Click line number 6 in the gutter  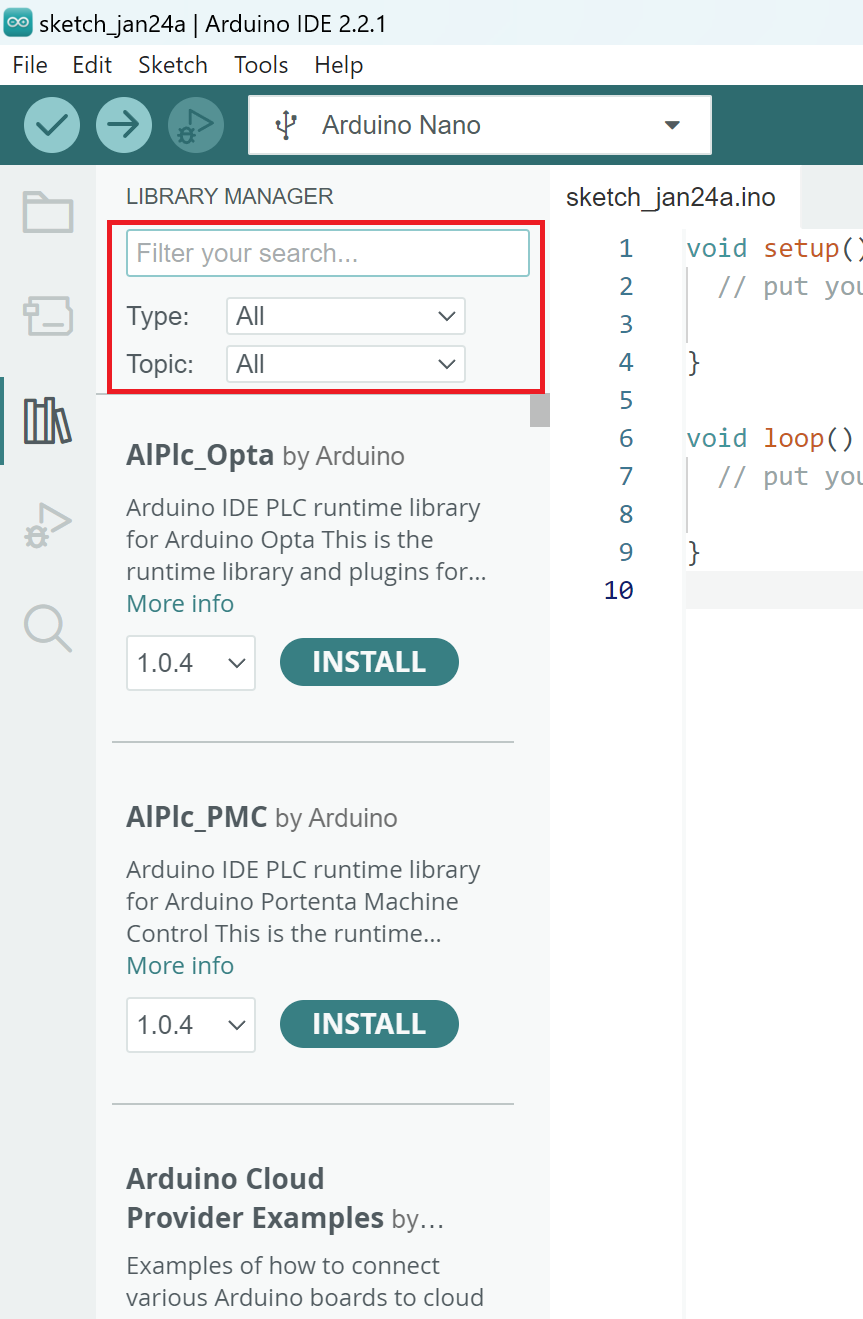pos(626,439)
